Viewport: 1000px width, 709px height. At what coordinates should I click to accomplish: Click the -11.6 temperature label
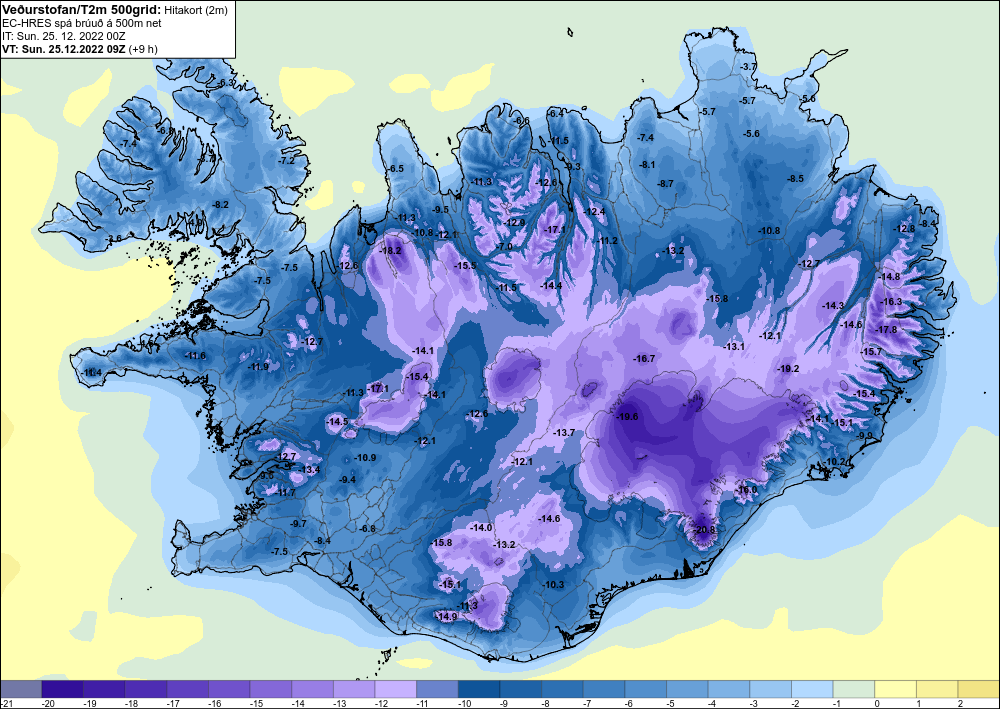[195, 356]
